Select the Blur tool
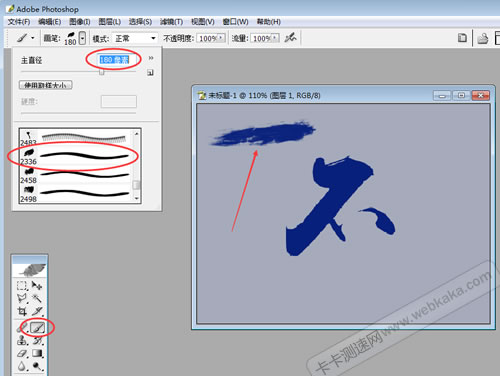Screen dimensions: 500x376 pos(22,366)
